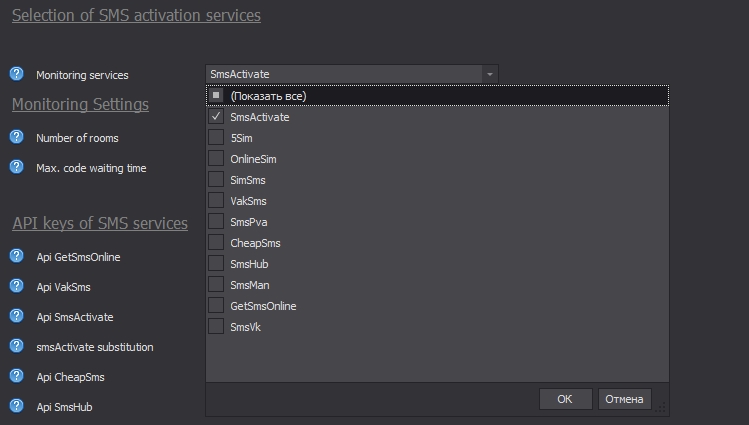Image resolution: width=749 pixels, height=425 pixels.
Task: Open help icon for Api SmsHub
Action: 16,406
